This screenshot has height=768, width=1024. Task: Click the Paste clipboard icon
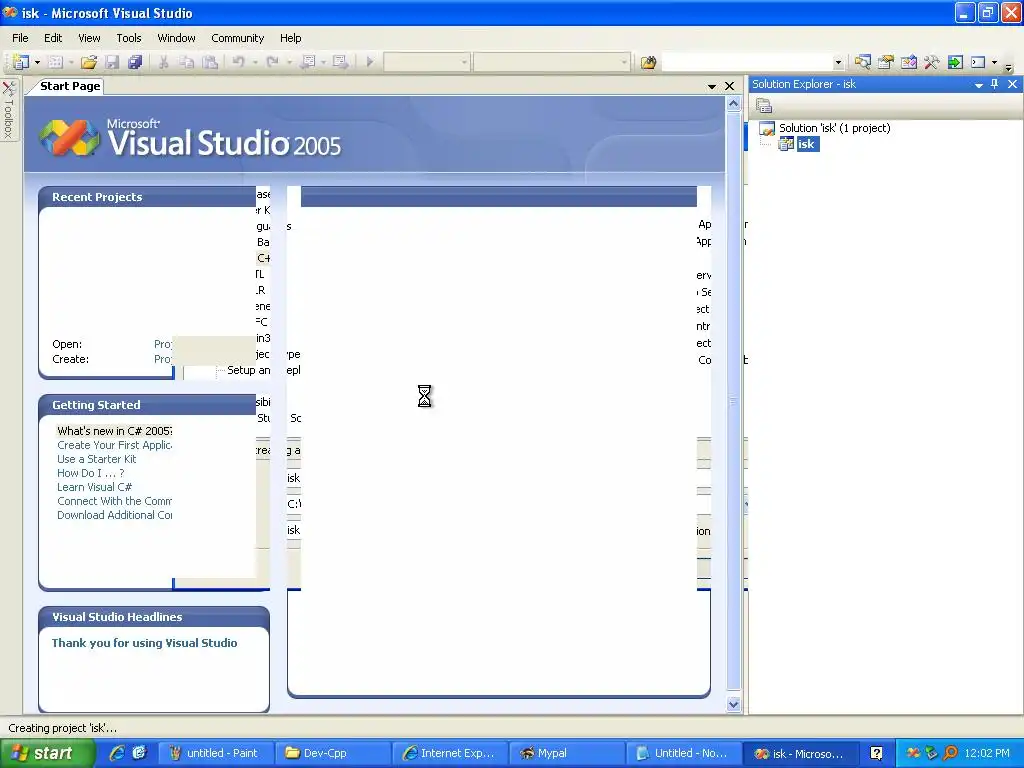[x=210, y=62]
